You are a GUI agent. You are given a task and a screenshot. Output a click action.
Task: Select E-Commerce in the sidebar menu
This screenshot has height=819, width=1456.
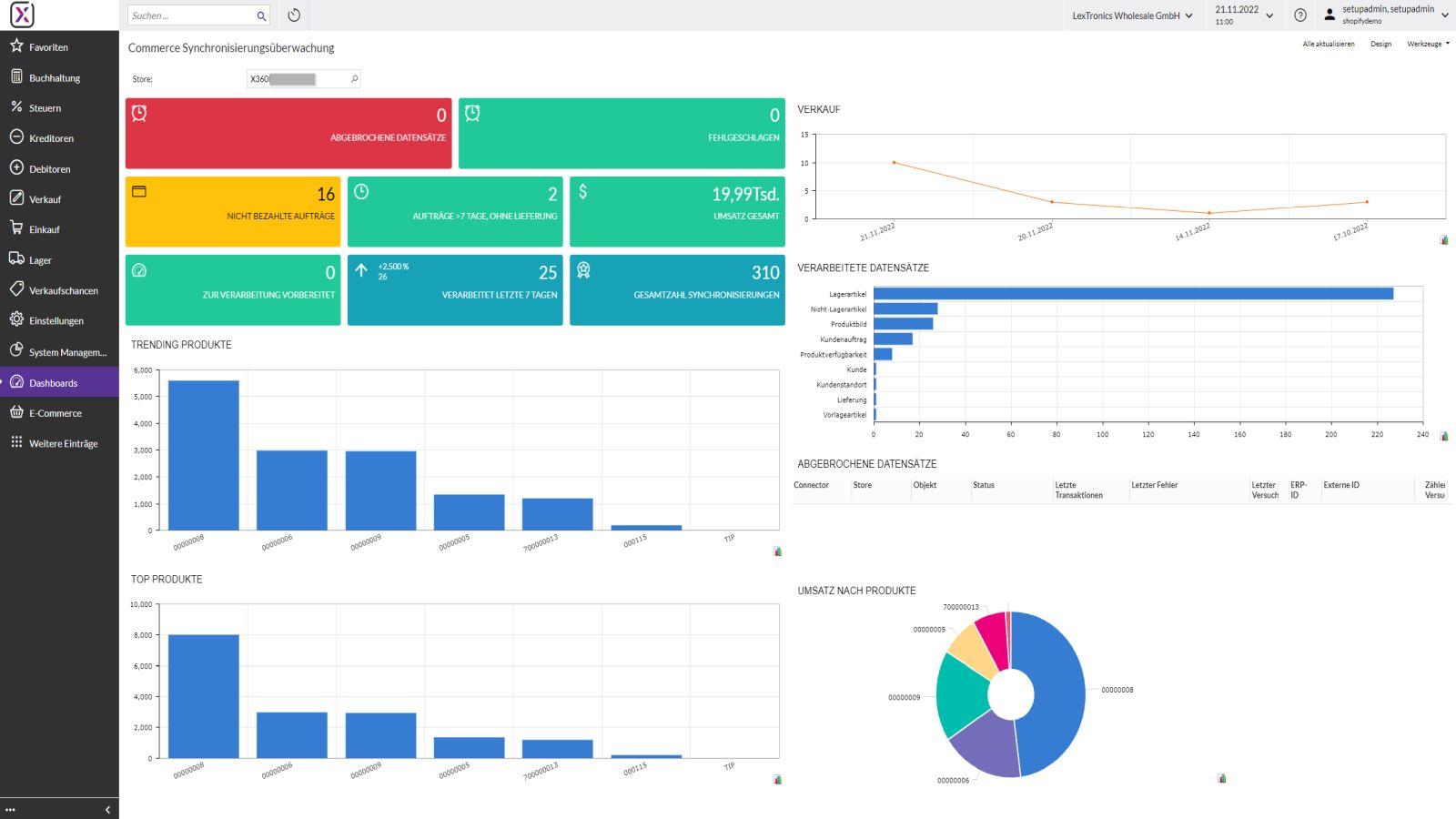click(56, 412)
